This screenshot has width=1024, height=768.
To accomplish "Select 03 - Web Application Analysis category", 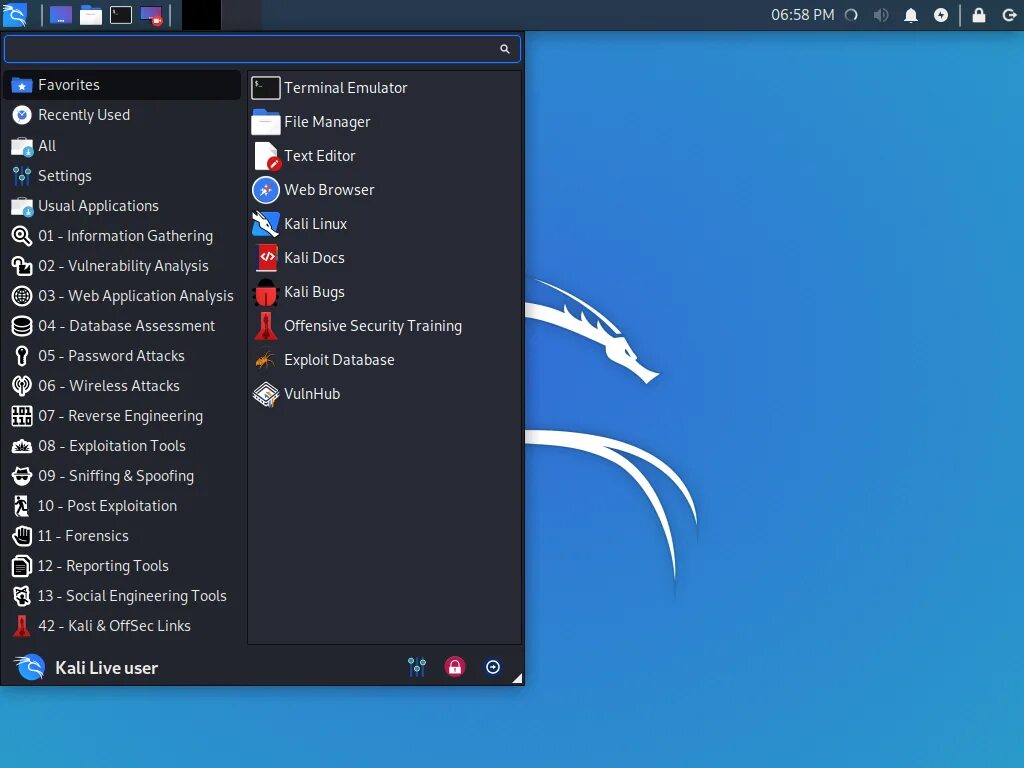I will point(122,295).
